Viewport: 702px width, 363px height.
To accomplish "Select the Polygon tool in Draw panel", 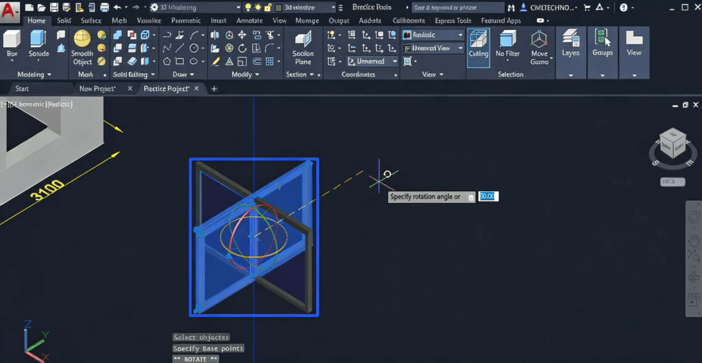I will click(x=167, y=61).
